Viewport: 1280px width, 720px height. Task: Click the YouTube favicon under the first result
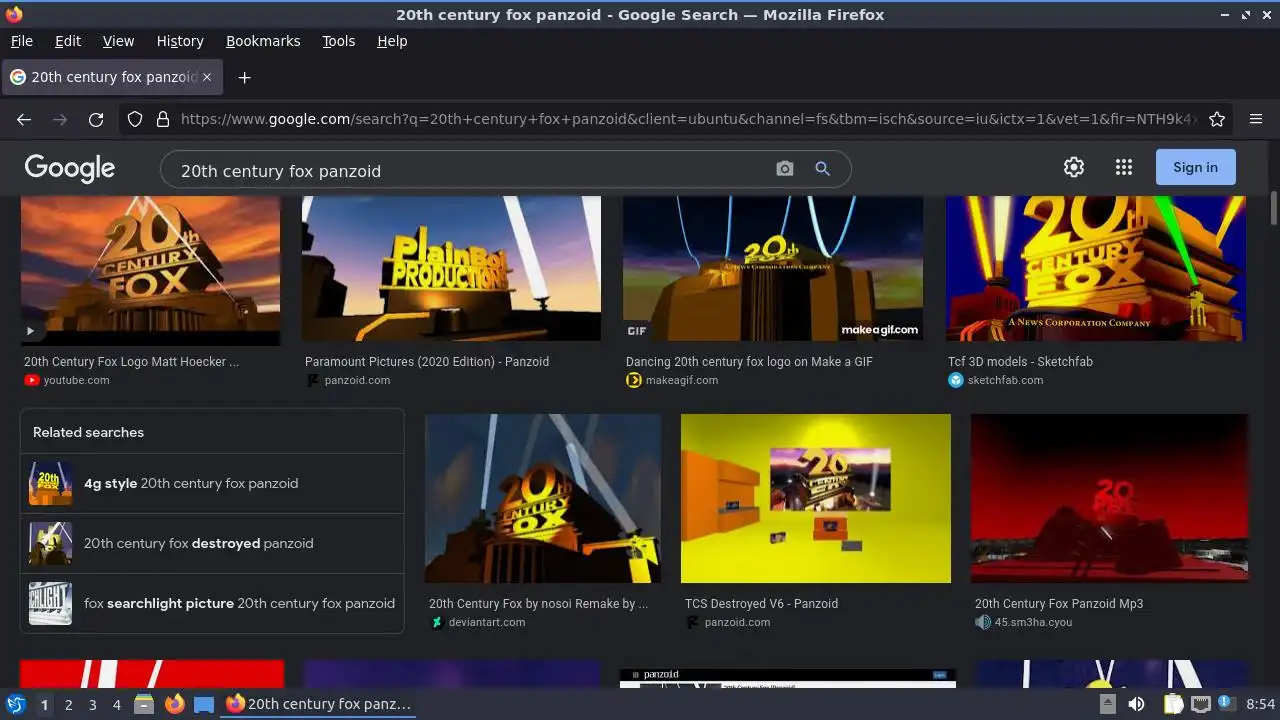pyautogui.click(x=32, y=380)
